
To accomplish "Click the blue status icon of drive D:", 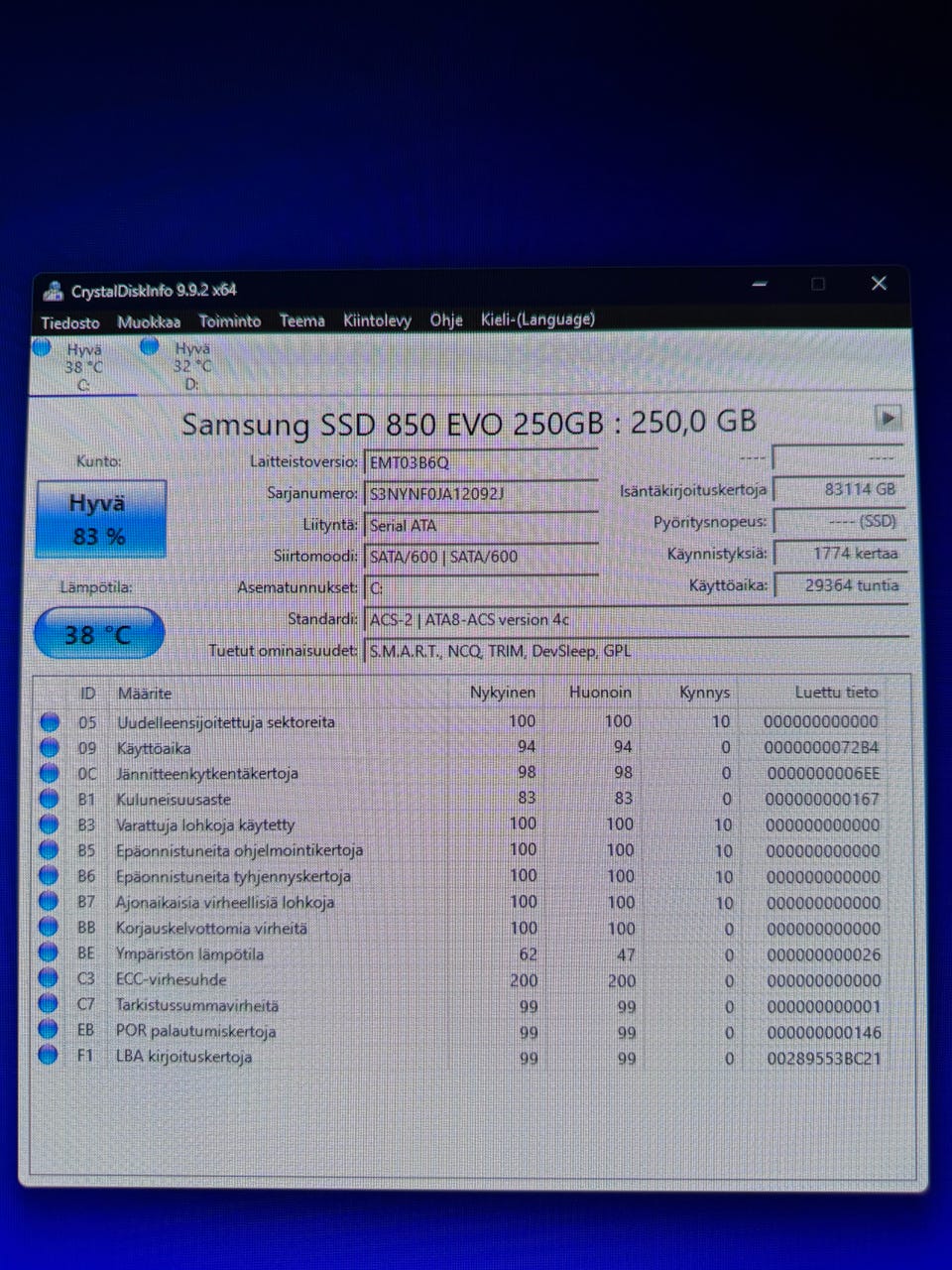I will 150,346.
